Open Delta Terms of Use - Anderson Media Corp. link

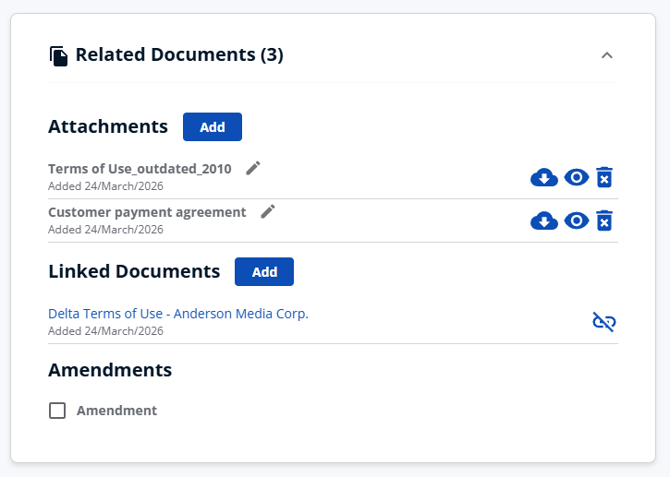coord(178,313)
